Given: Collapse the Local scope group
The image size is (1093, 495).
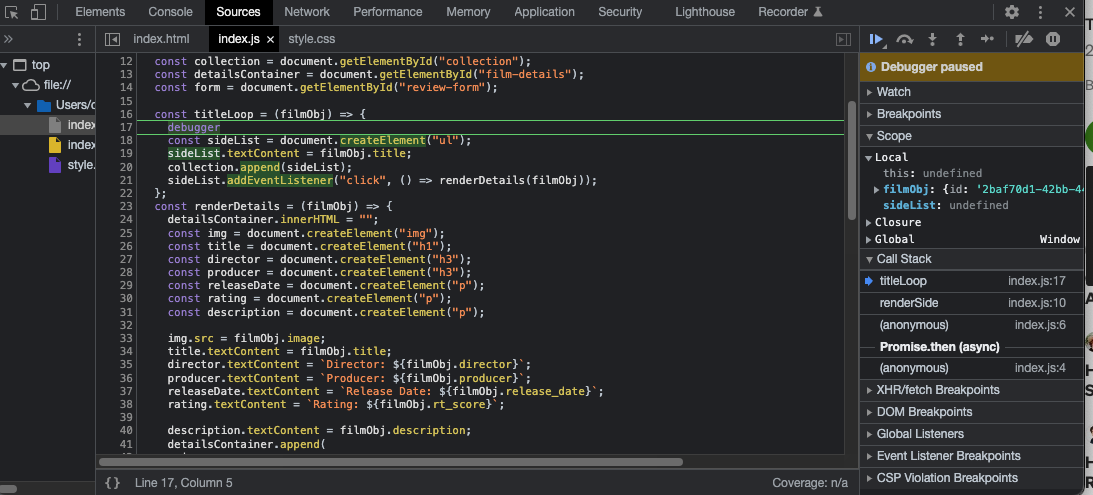Looking at the screenshot, I should [869, 158].
